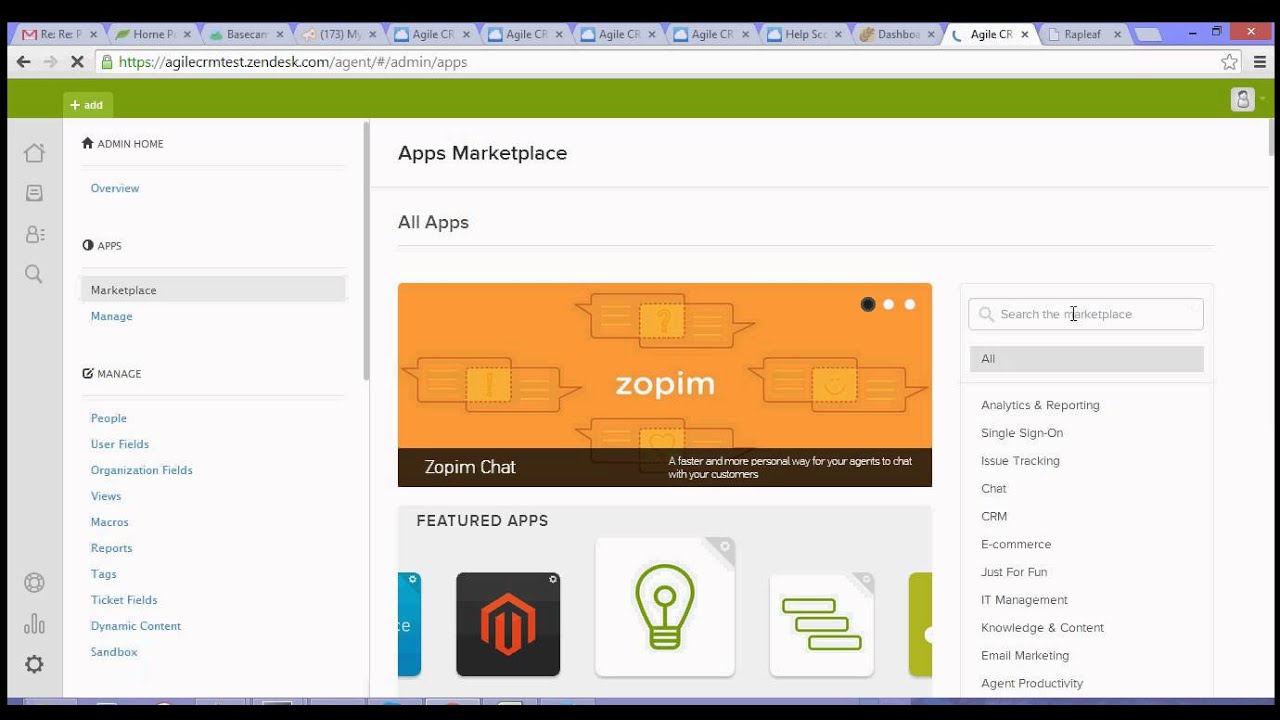Click the green padlock site info icon
1280x720 pixels.
point(107,62)
